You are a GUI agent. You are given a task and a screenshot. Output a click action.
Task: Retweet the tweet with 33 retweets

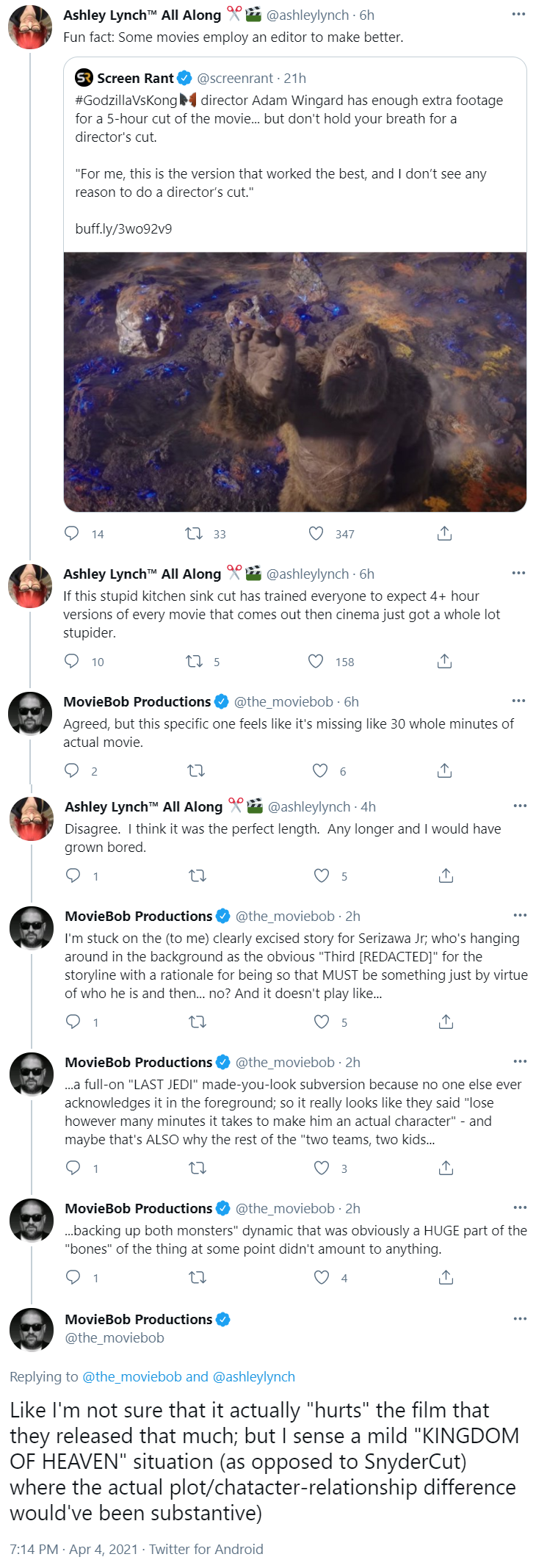tap(194, 533)
